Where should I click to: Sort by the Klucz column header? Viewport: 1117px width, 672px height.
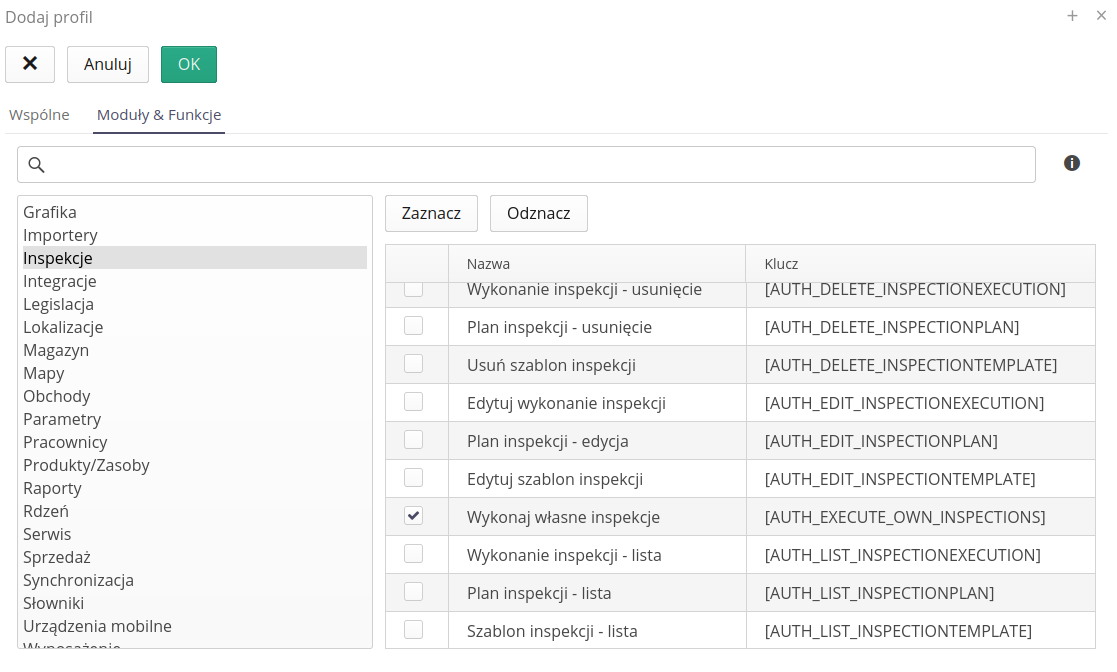click(x=781, y=264)
